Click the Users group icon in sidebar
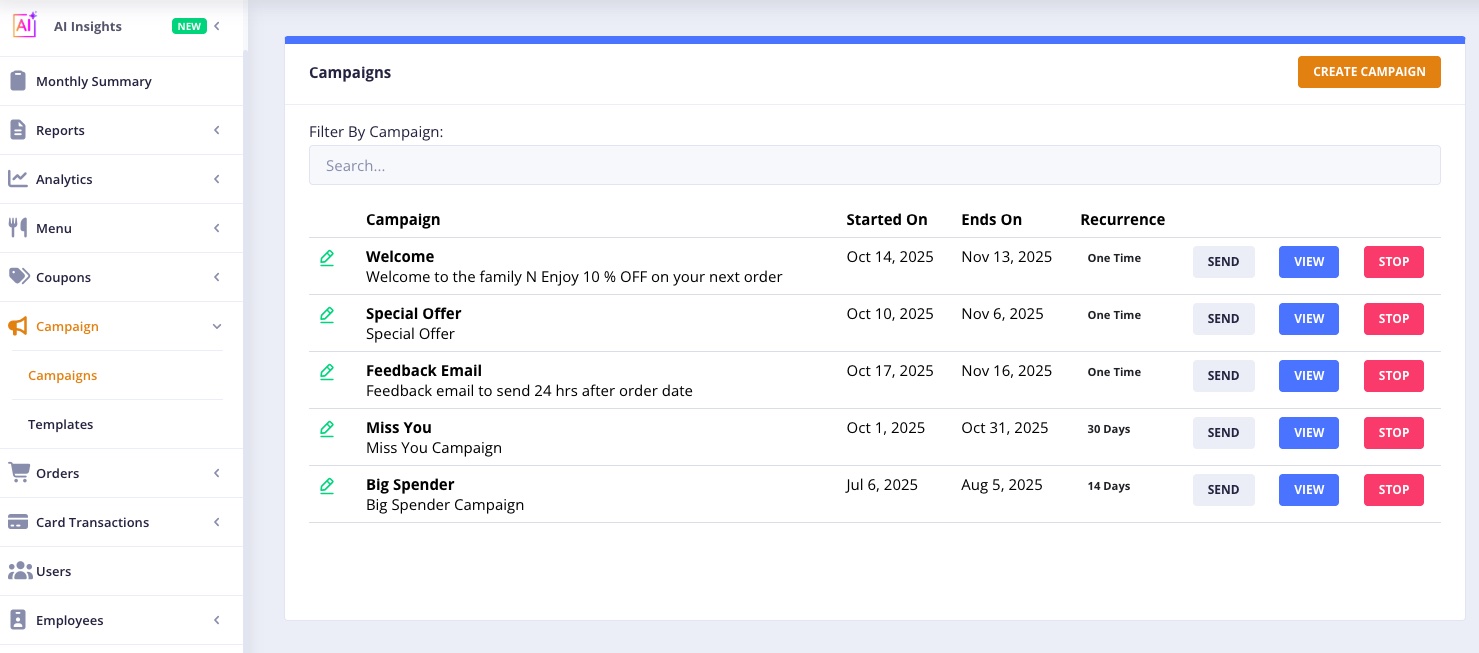 click(19, 571)
